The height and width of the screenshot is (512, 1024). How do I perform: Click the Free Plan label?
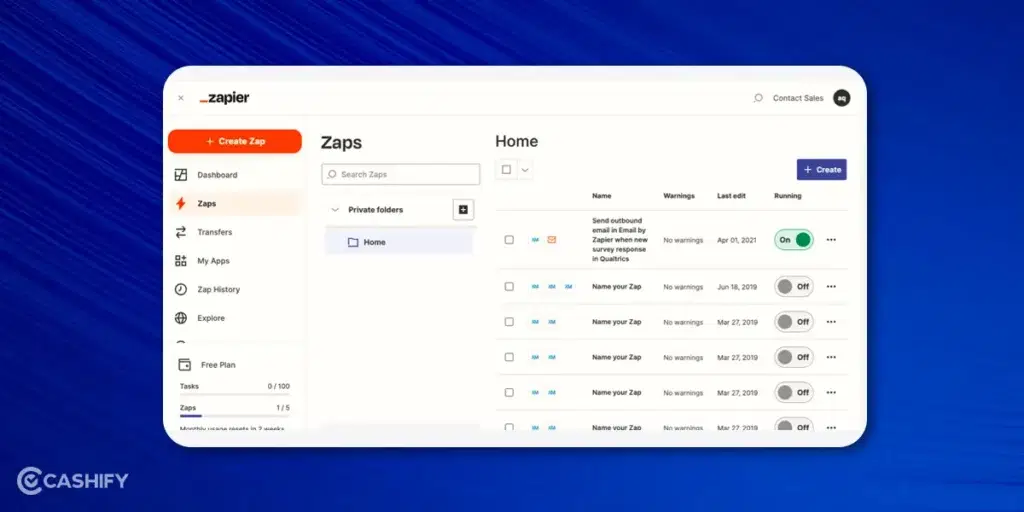[x=218, y=365]
